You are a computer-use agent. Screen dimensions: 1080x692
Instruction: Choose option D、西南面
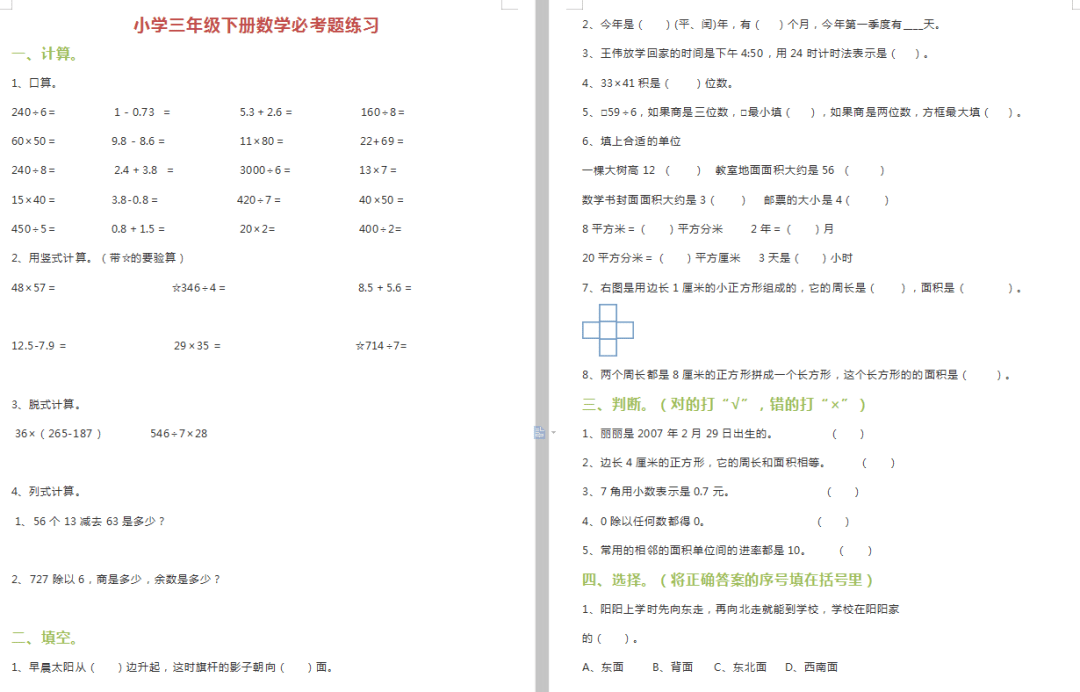pyautogui.click(x=811, y=666)
